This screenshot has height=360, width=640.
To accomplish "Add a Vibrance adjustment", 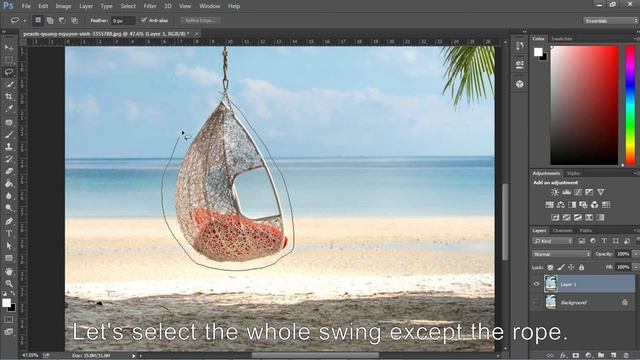I will pos(600,192).
